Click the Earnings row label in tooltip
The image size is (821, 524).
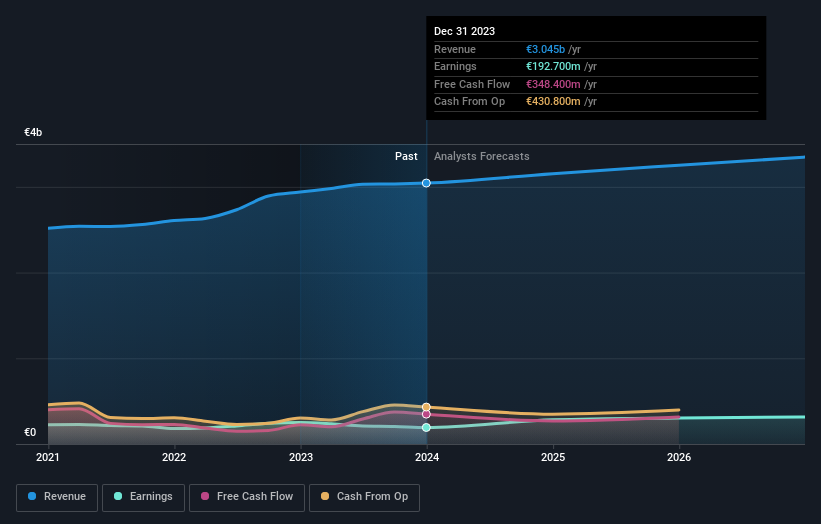(x=456, y=66)
